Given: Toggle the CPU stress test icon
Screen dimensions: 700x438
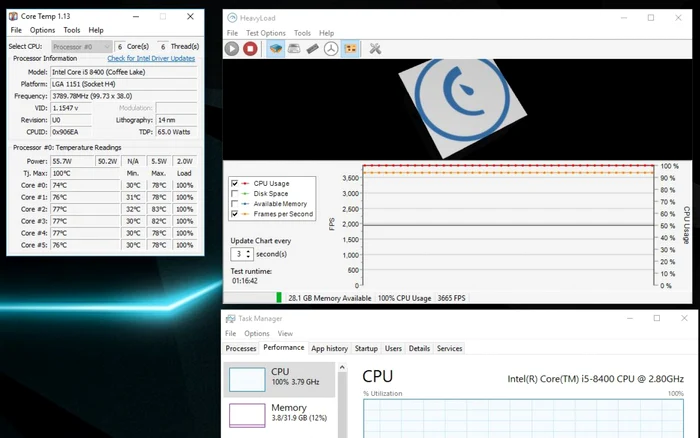Looking at the screenshot, I should tap(276, 49).
